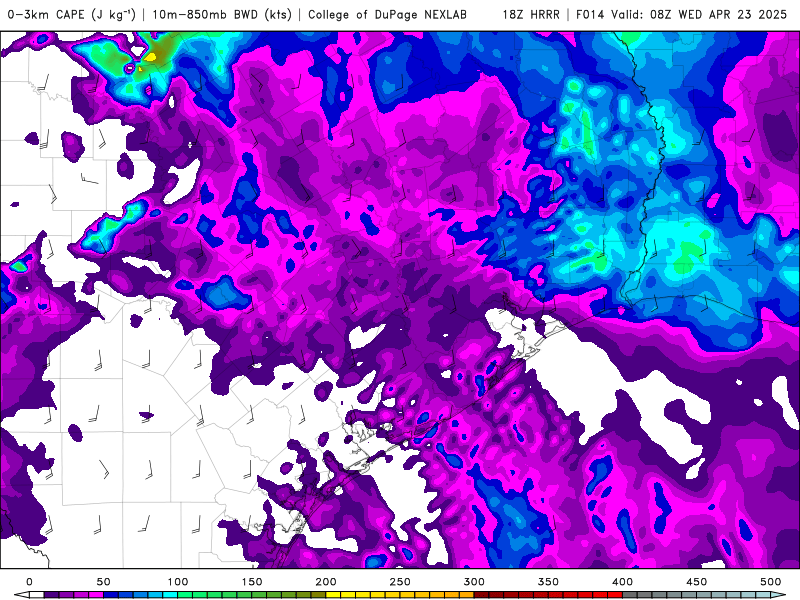Viewport: 800px width, 600px height.
Task: Click the '350' color scale label
Action: point(548,582)
